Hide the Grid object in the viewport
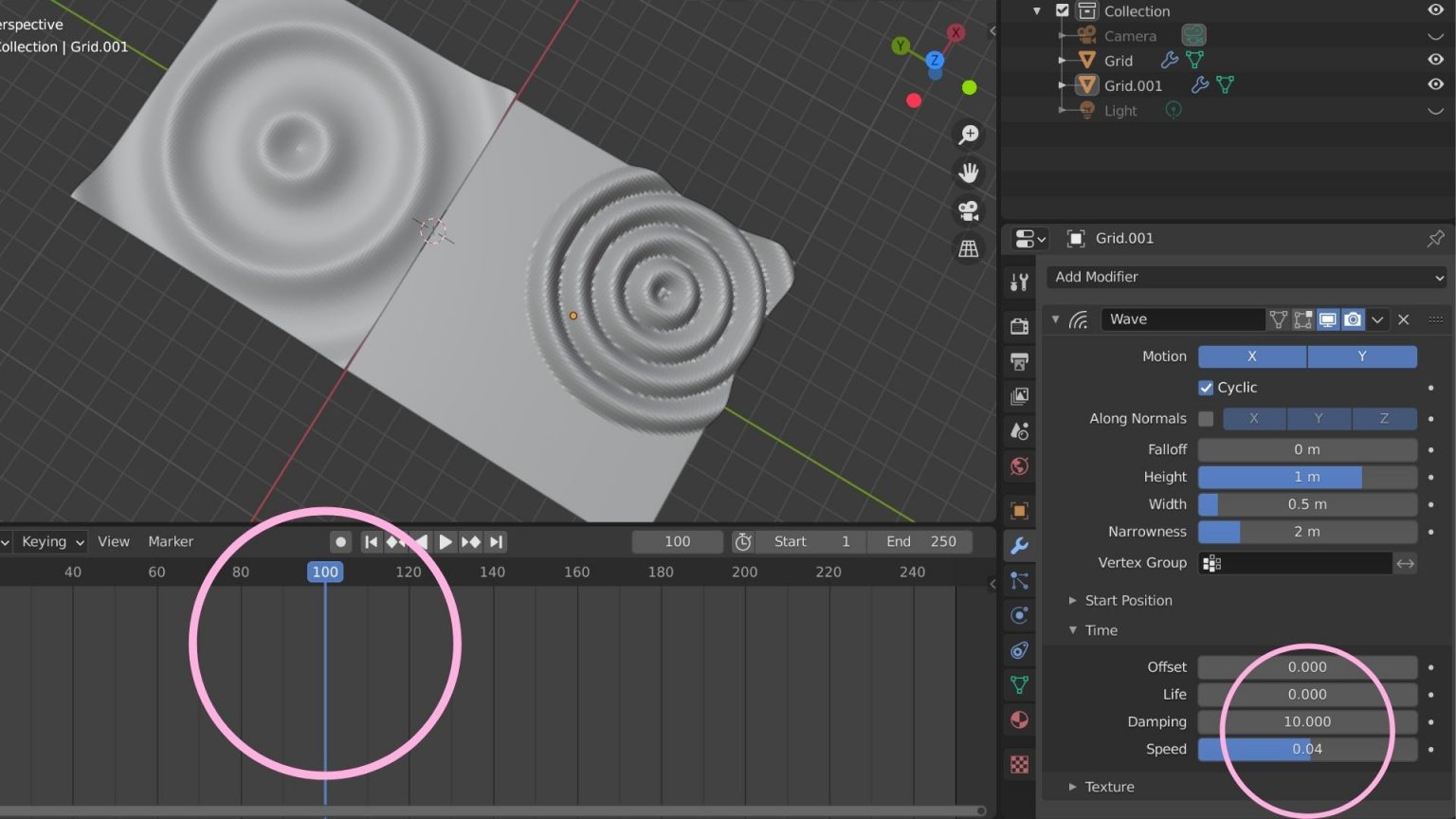 point(1434,60)
